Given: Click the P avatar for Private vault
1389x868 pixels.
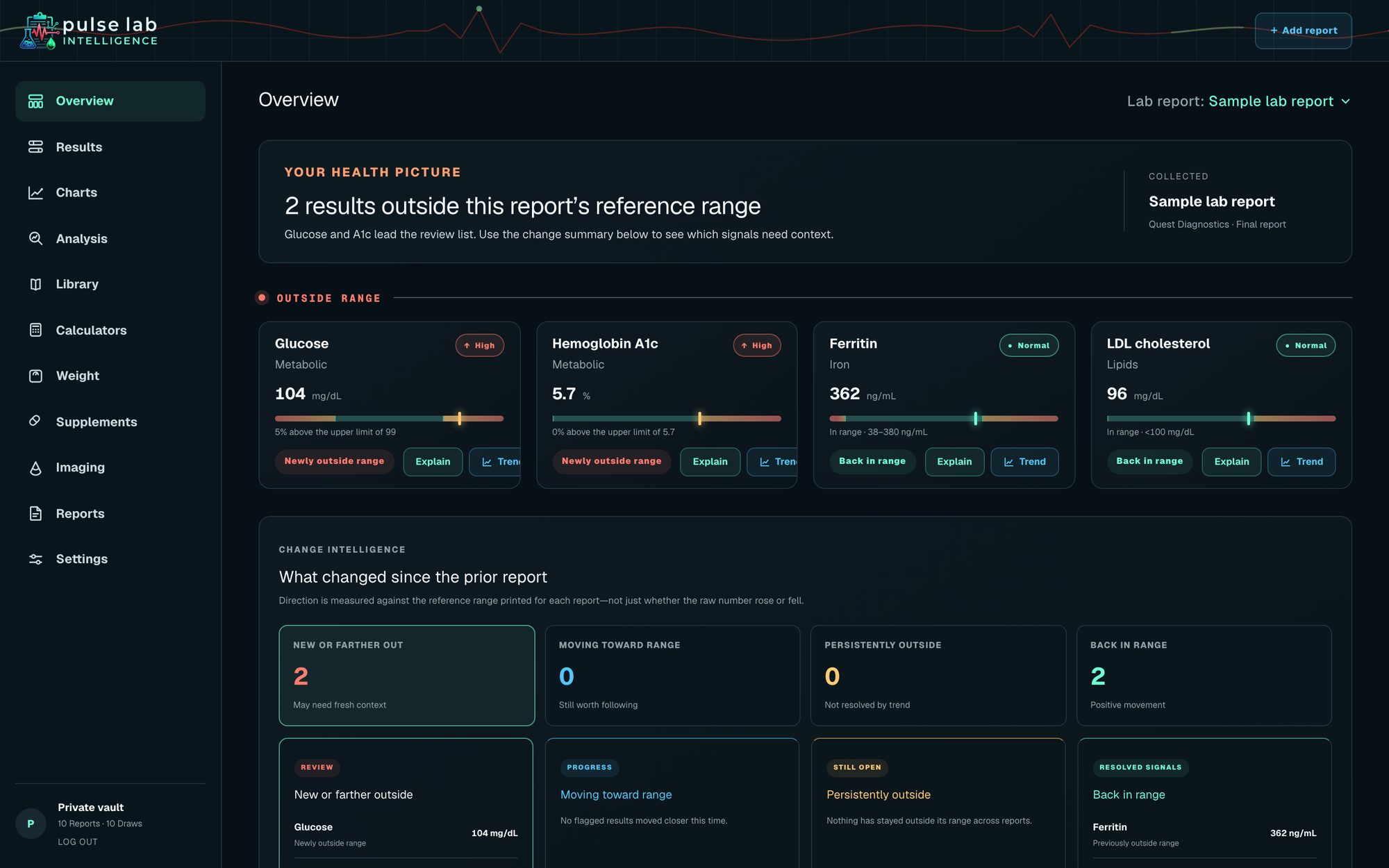Looking at the screenshot, I should pos(31,824).
